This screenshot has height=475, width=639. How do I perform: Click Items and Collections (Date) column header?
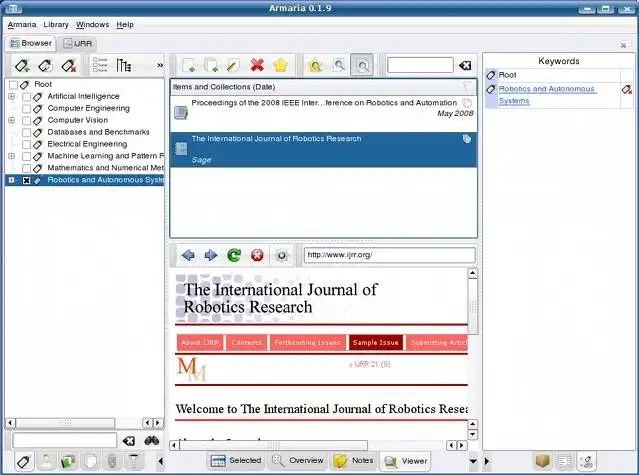pyautogui.click(x=324, y=87)
